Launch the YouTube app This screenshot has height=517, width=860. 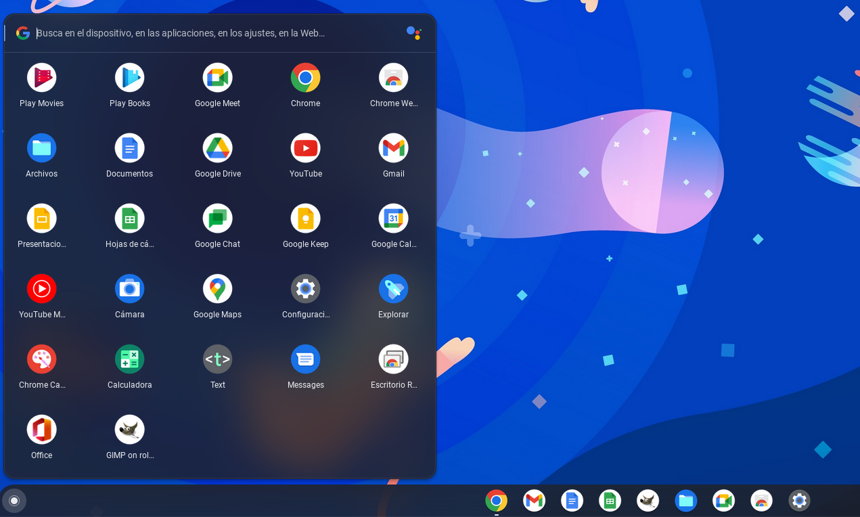pos(305,148)
